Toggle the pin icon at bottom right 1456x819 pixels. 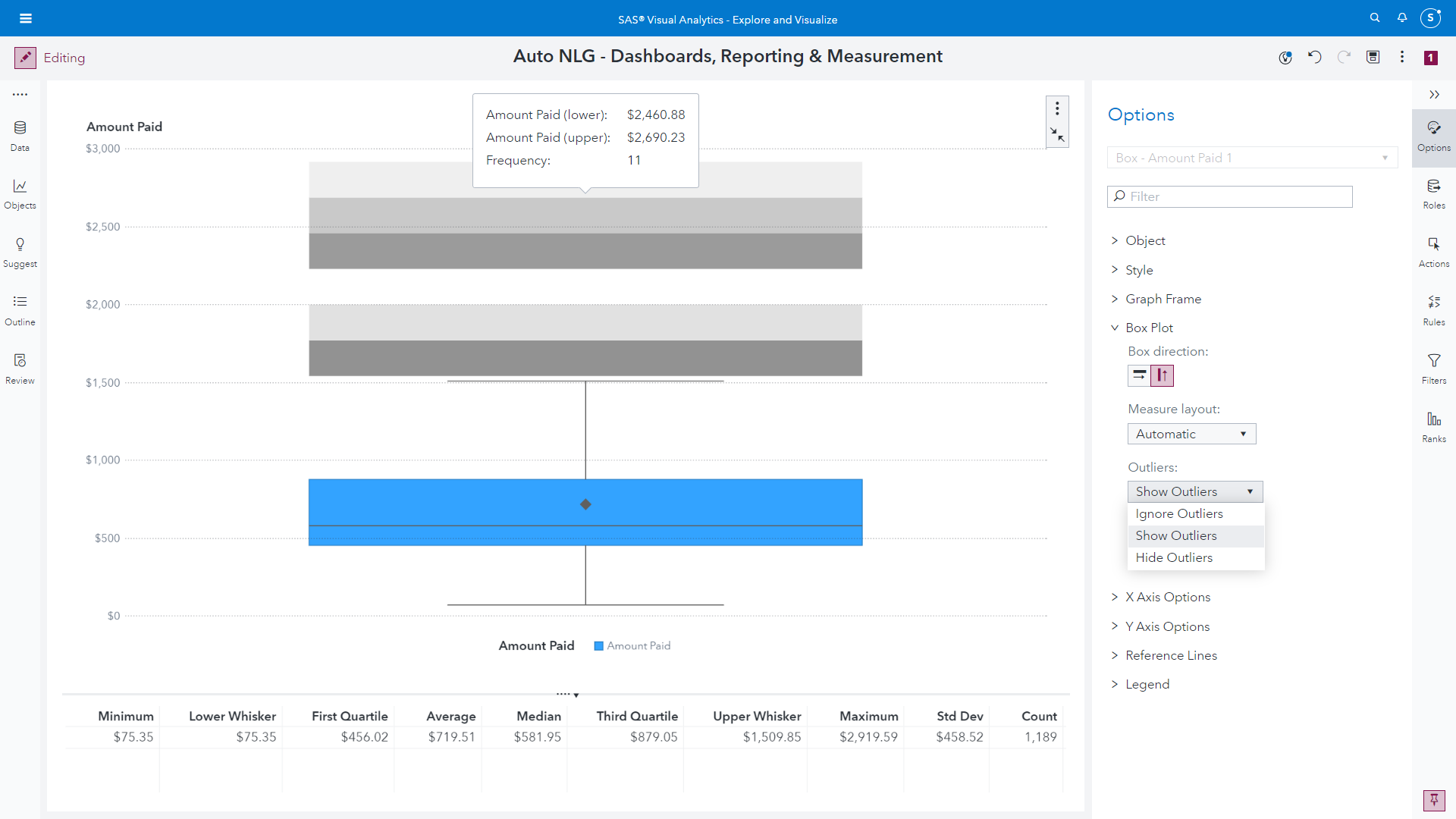pos(1433,799)
